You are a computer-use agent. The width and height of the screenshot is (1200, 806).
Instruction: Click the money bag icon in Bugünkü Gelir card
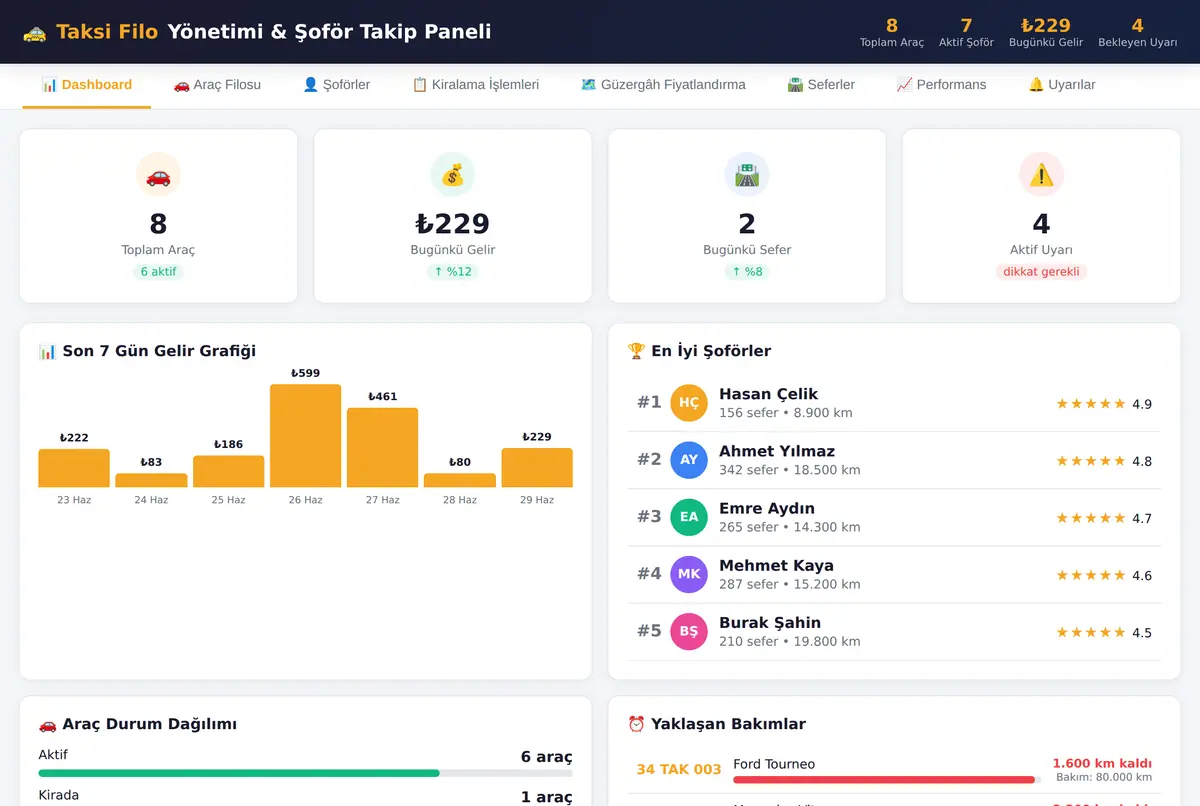point(452,175)
